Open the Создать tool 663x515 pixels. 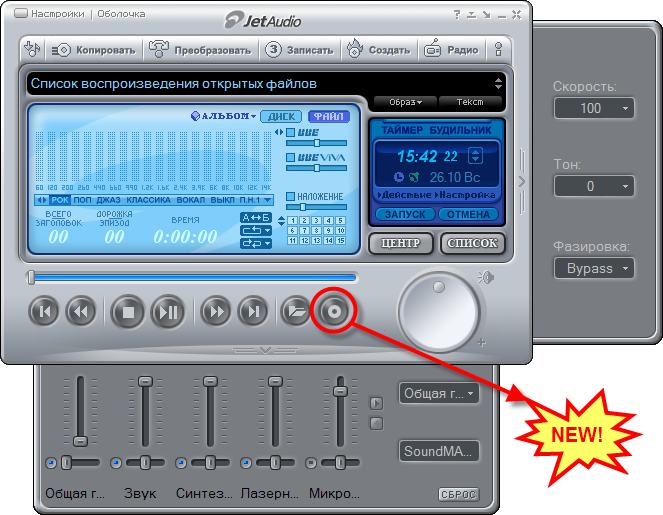click(378, 50)
